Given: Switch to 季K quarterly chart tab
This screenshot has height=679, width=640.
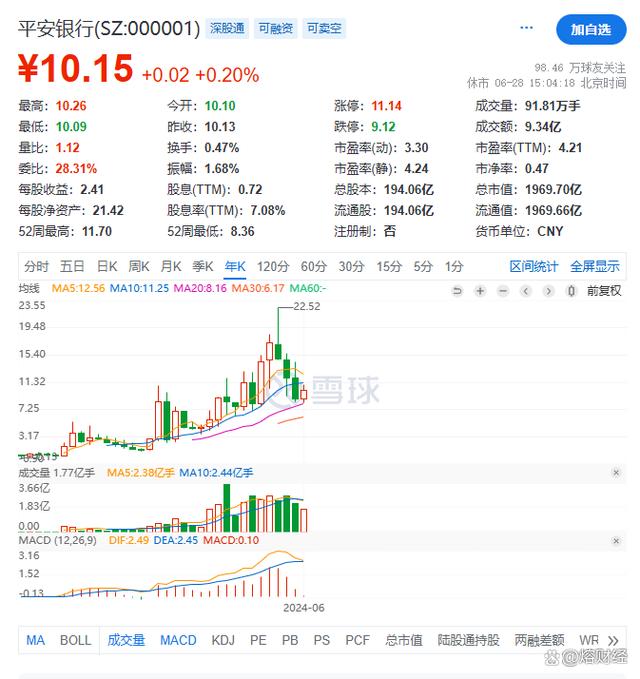Looking at the screenshot, I should (203, 266).
